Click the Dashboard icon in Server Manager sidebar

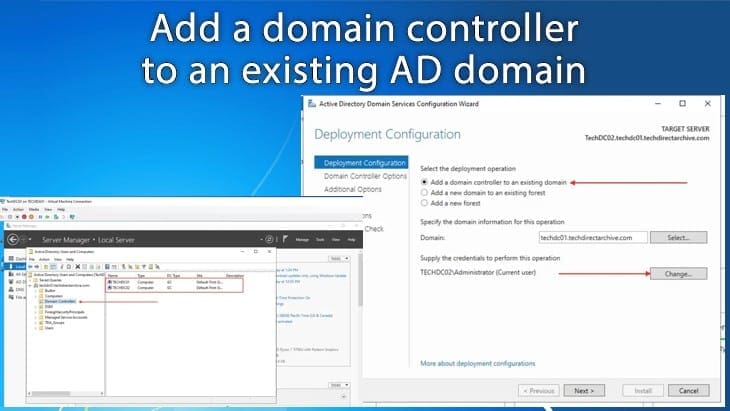tap(11, 258)
